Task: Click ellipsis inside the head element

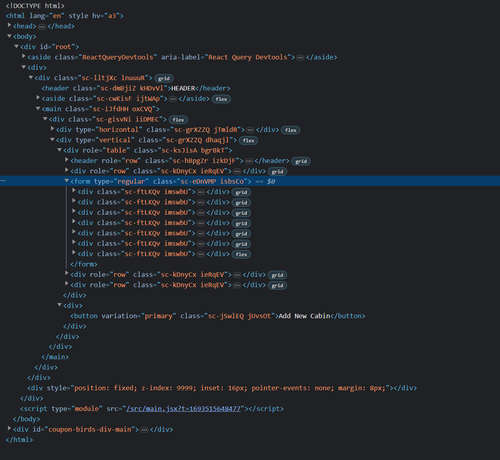Action: (42, 27)
